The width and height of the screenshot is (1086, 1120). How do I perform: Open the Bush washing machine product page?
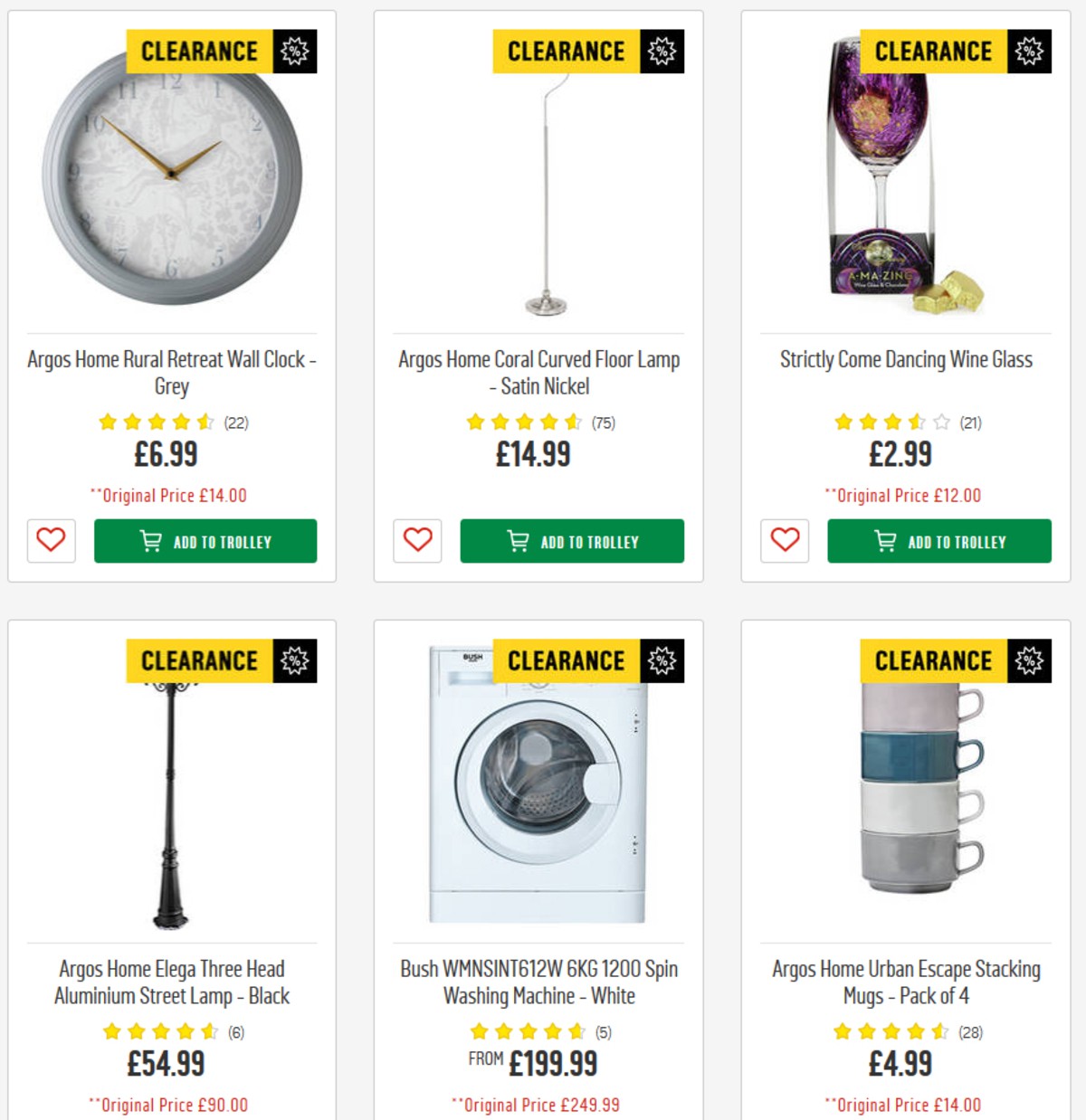pos(537,982)
